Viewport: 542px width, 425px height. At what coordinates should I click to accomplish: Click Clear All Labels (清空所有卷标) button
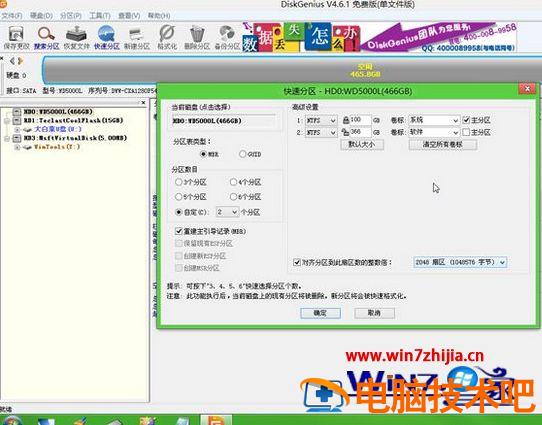pyautogui.click(x=442, y=144)
